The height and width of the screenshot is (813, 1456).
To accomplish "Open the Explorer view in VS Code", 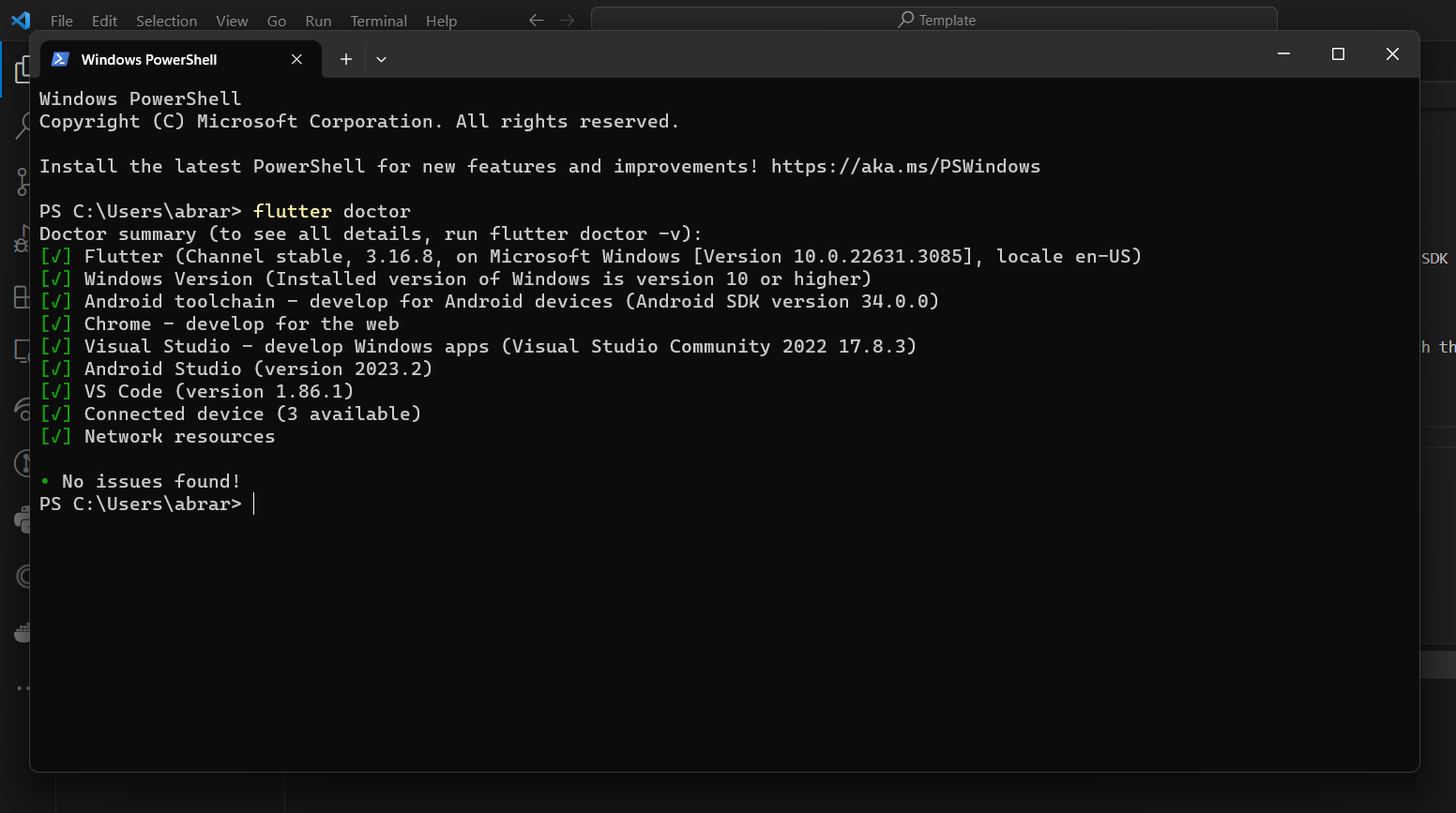I will [21, 71].
